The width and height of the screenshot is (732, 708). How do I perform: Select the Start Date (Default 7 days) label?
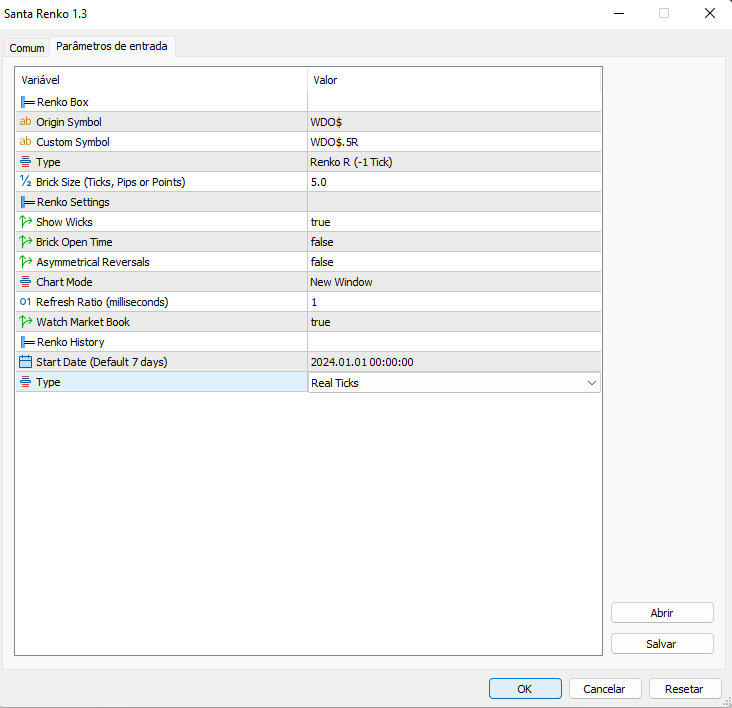click(x=102, y=362)
